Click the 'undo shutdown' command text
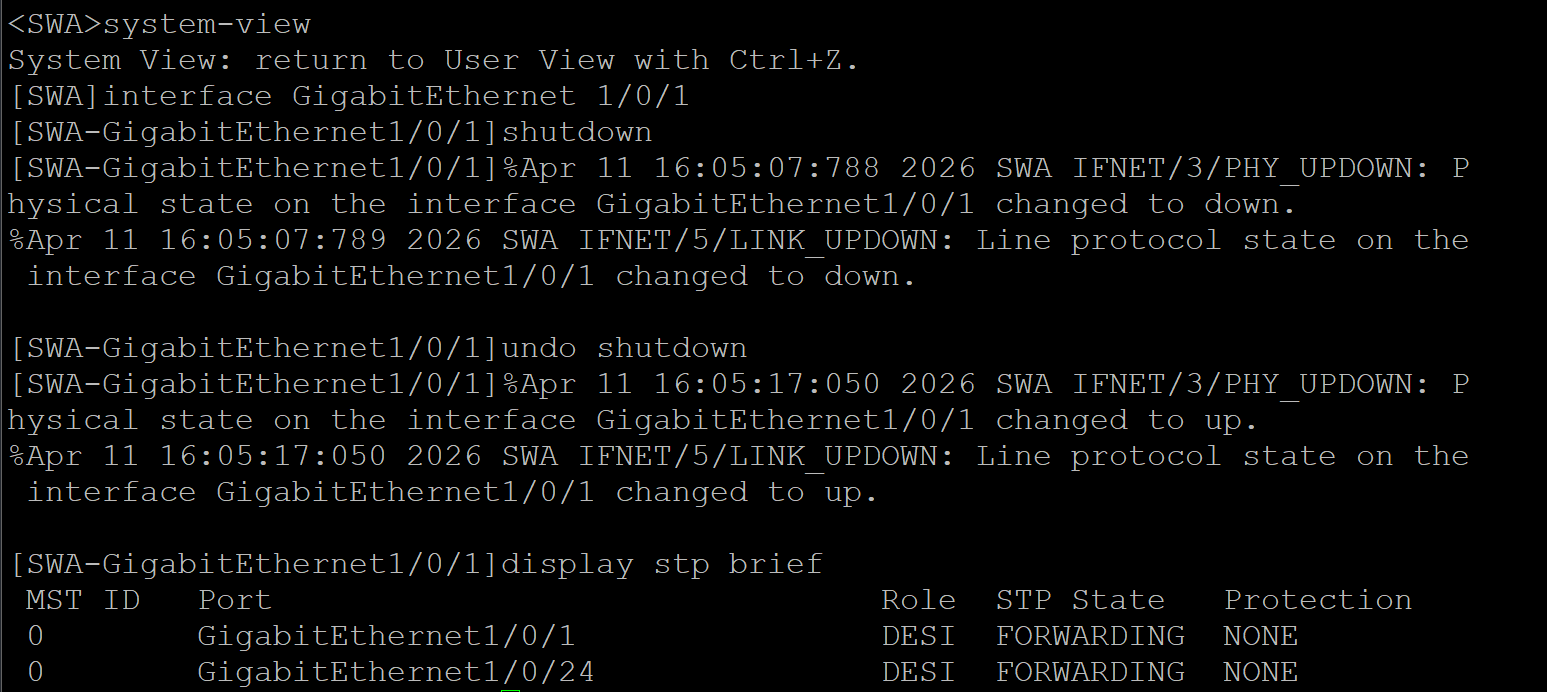 [623, 348]
